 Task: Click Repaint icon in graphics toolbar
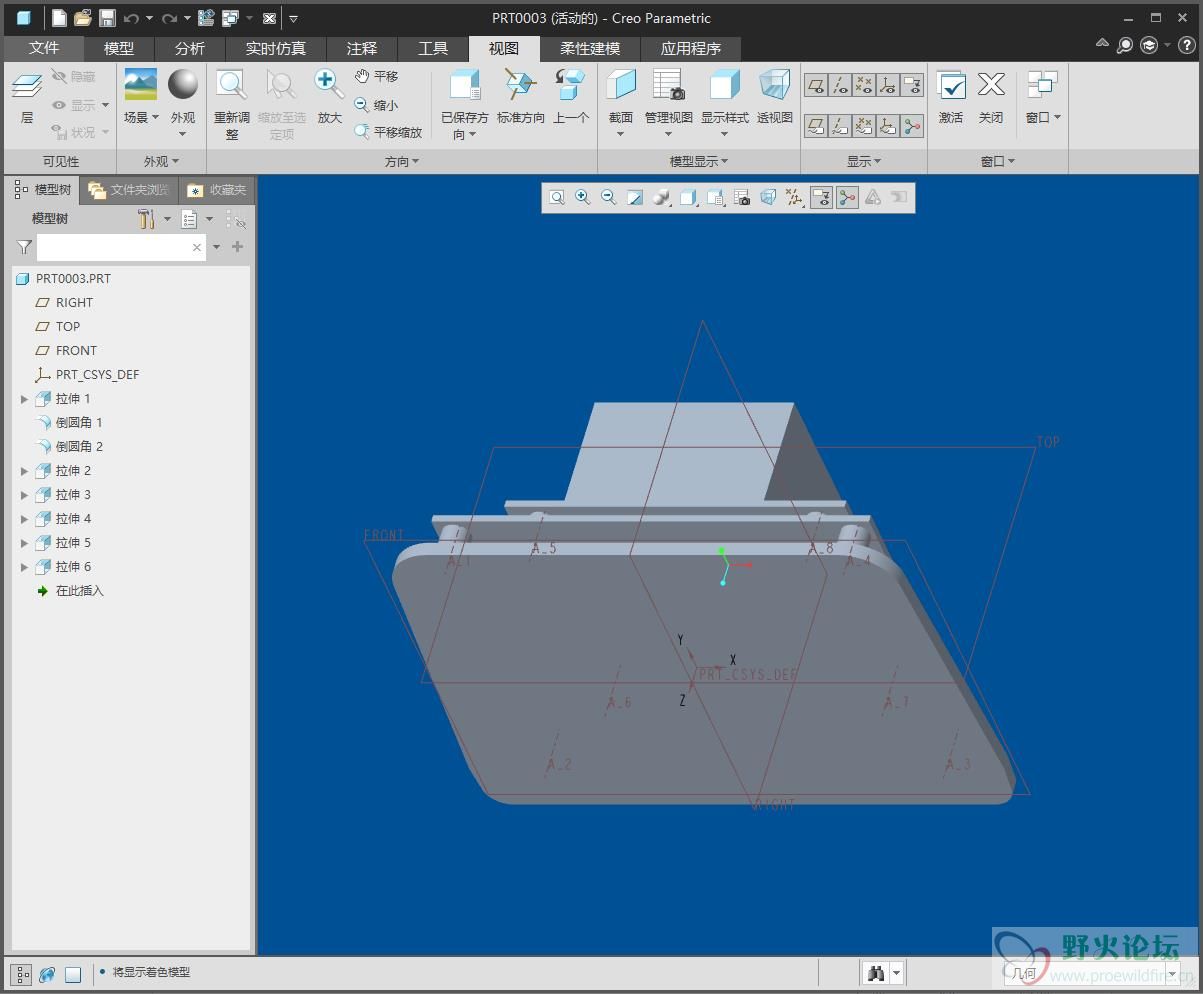click(x=635, y=198)
